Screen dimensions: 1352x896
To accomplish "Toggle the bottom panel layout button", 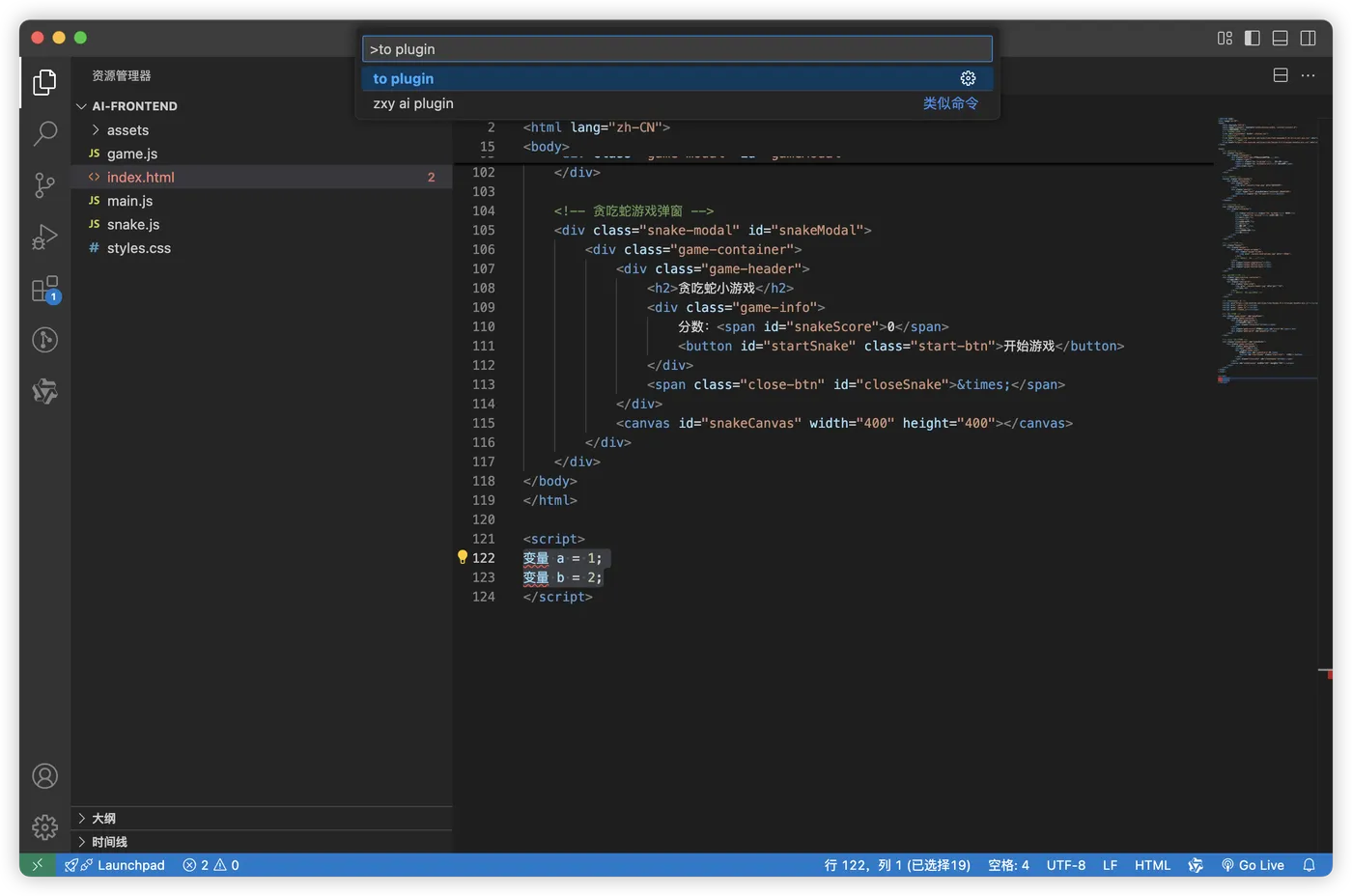I will (1280, 38).
